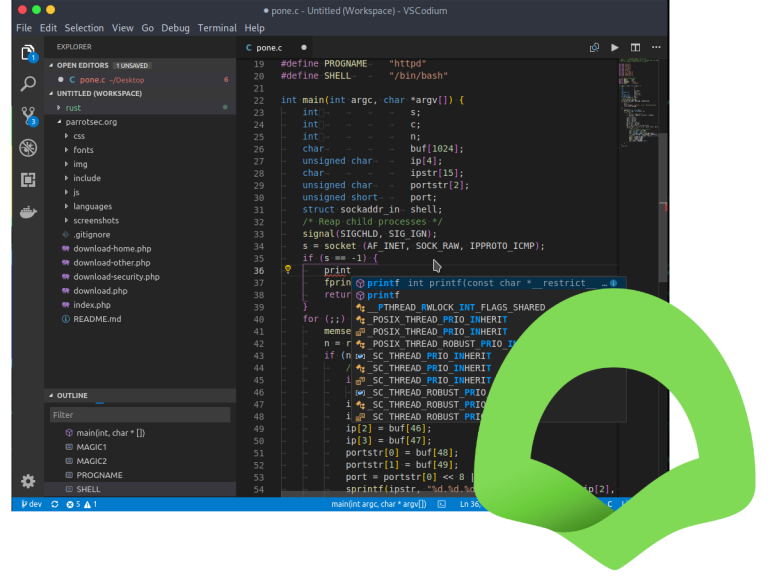
Task: Click the editor vertical scrollbar
Action: pos(663,206)
